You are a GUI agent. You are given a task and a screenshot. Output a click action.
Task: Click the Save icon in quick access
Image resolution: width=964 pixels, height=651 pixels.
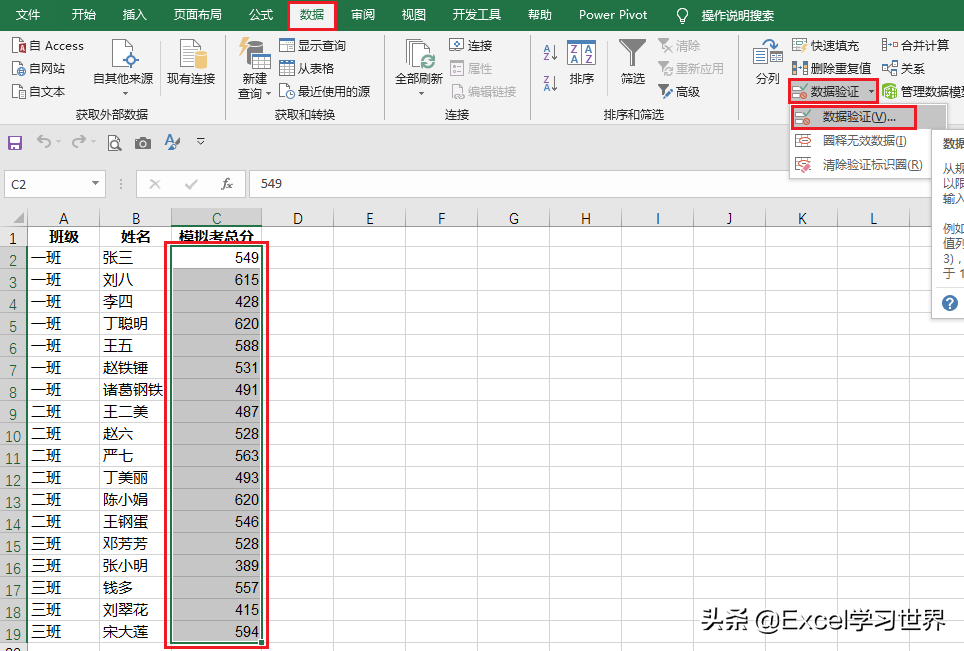[x=15, y=143]
